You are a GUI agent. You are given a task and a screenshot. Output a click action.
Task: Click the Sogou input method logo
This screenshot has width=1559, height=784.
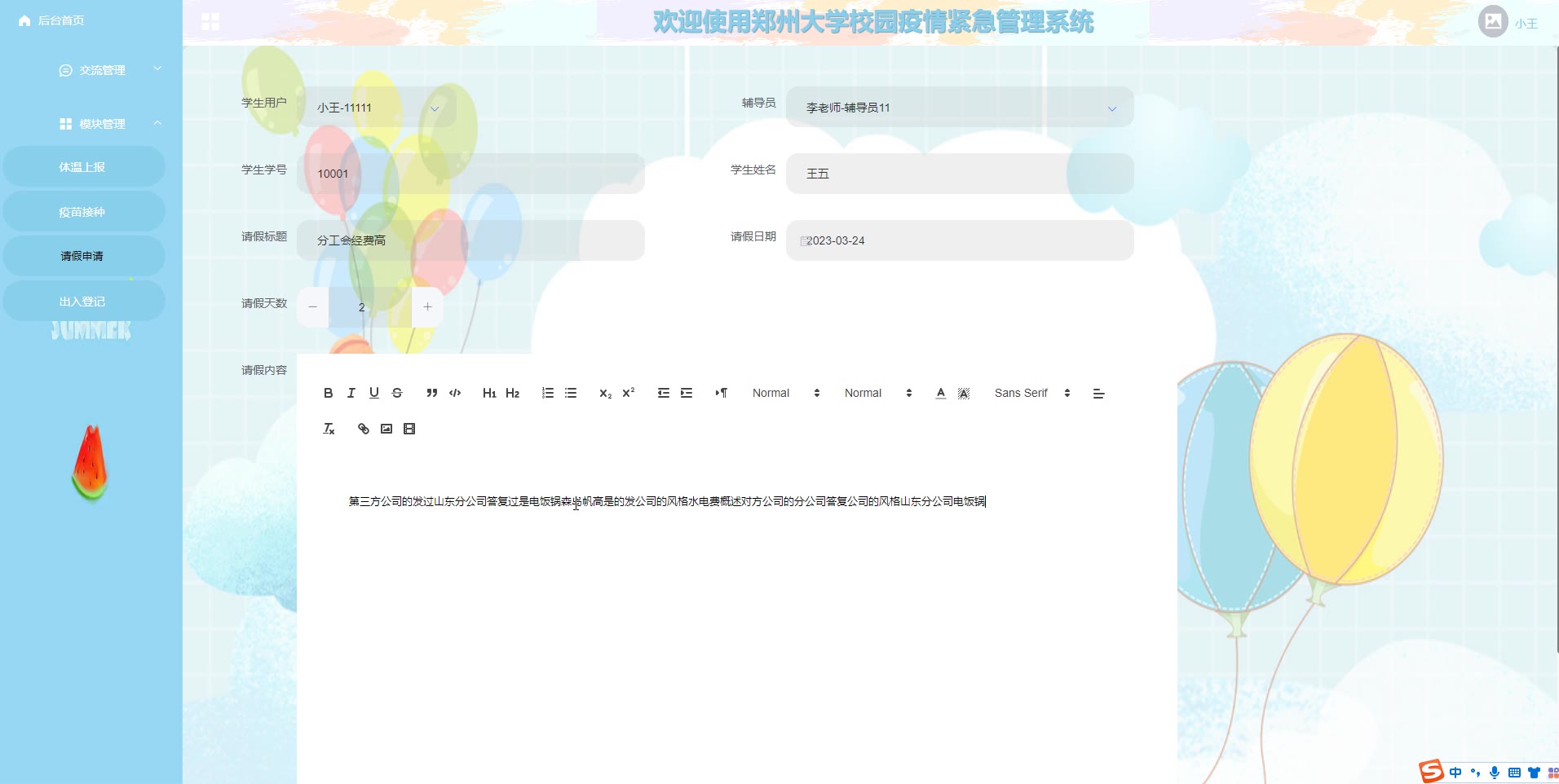point(1432,771)
